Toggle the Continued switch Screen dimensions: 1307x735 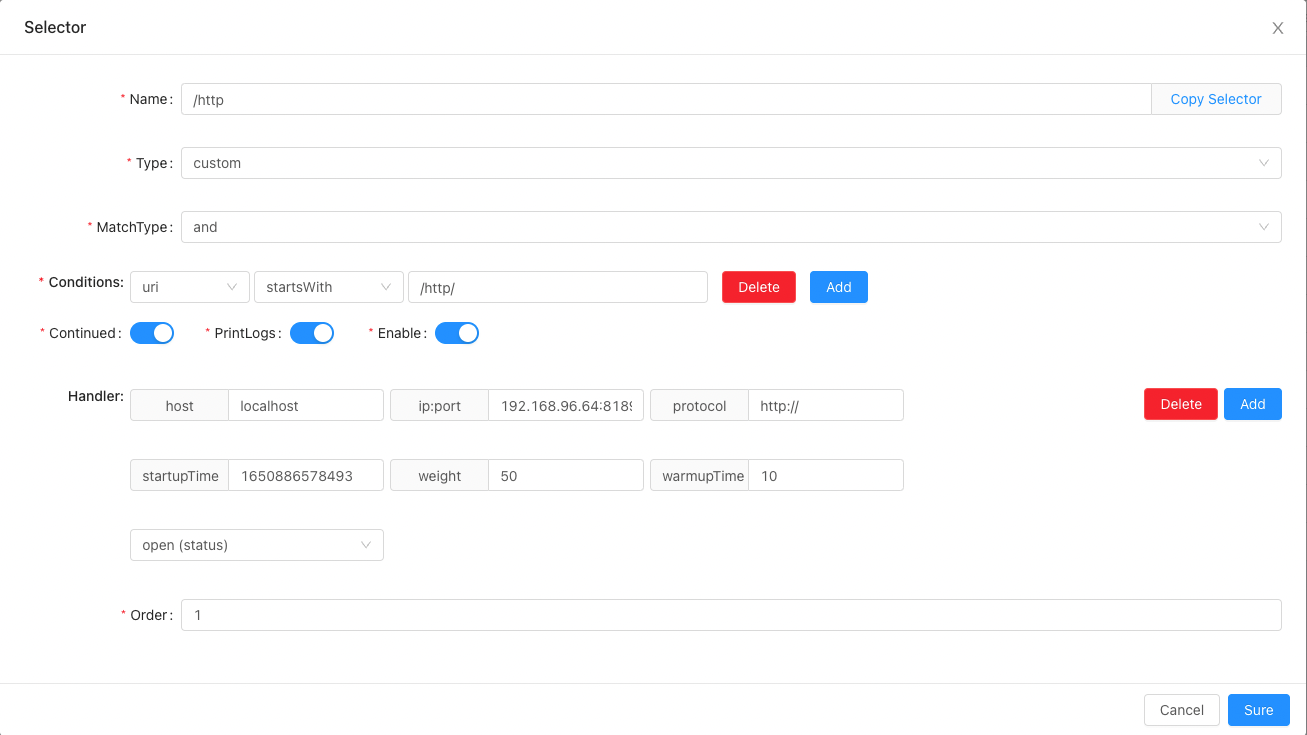click(x=152, y=333)
